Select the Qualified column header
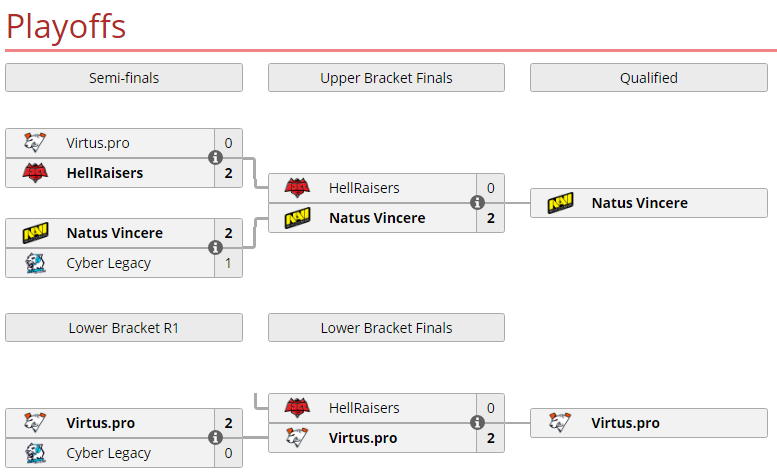This screenshot has width=777, height=475. pos(649,78)
